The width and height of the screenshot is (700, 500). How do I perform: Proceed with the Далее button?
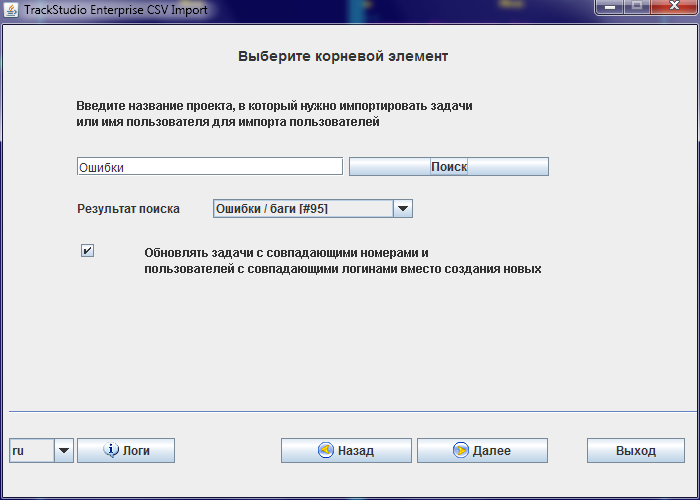tap(482, 451)
